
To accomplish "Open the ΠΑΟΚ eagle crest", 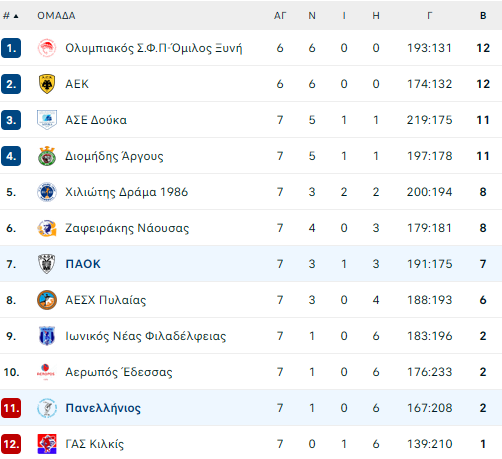I will (47, 264).
